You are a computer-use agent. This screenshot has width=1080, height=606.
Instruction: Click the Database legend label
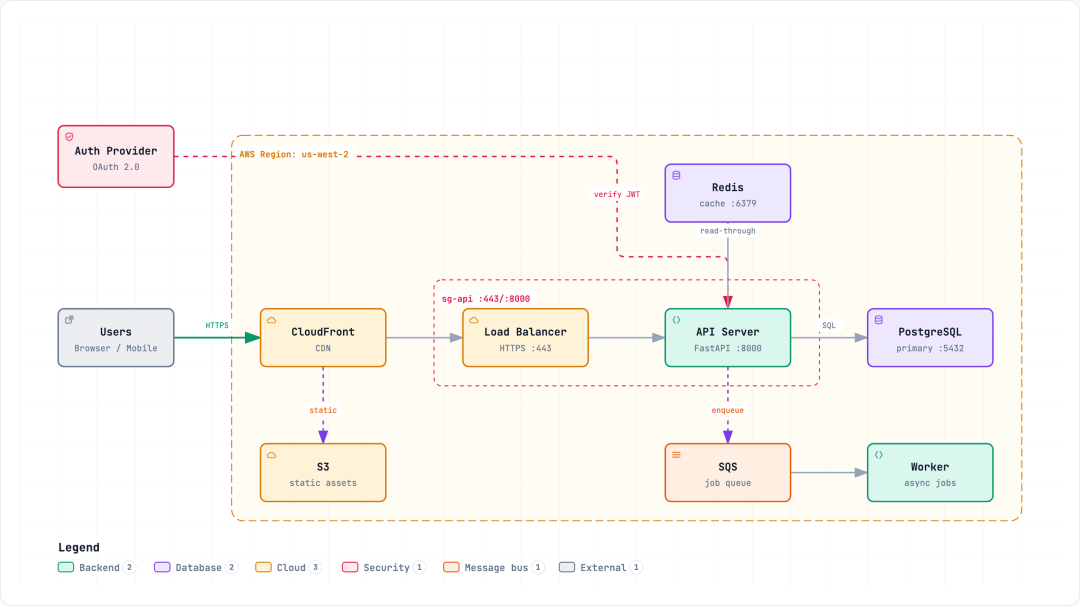coord(198,567)
